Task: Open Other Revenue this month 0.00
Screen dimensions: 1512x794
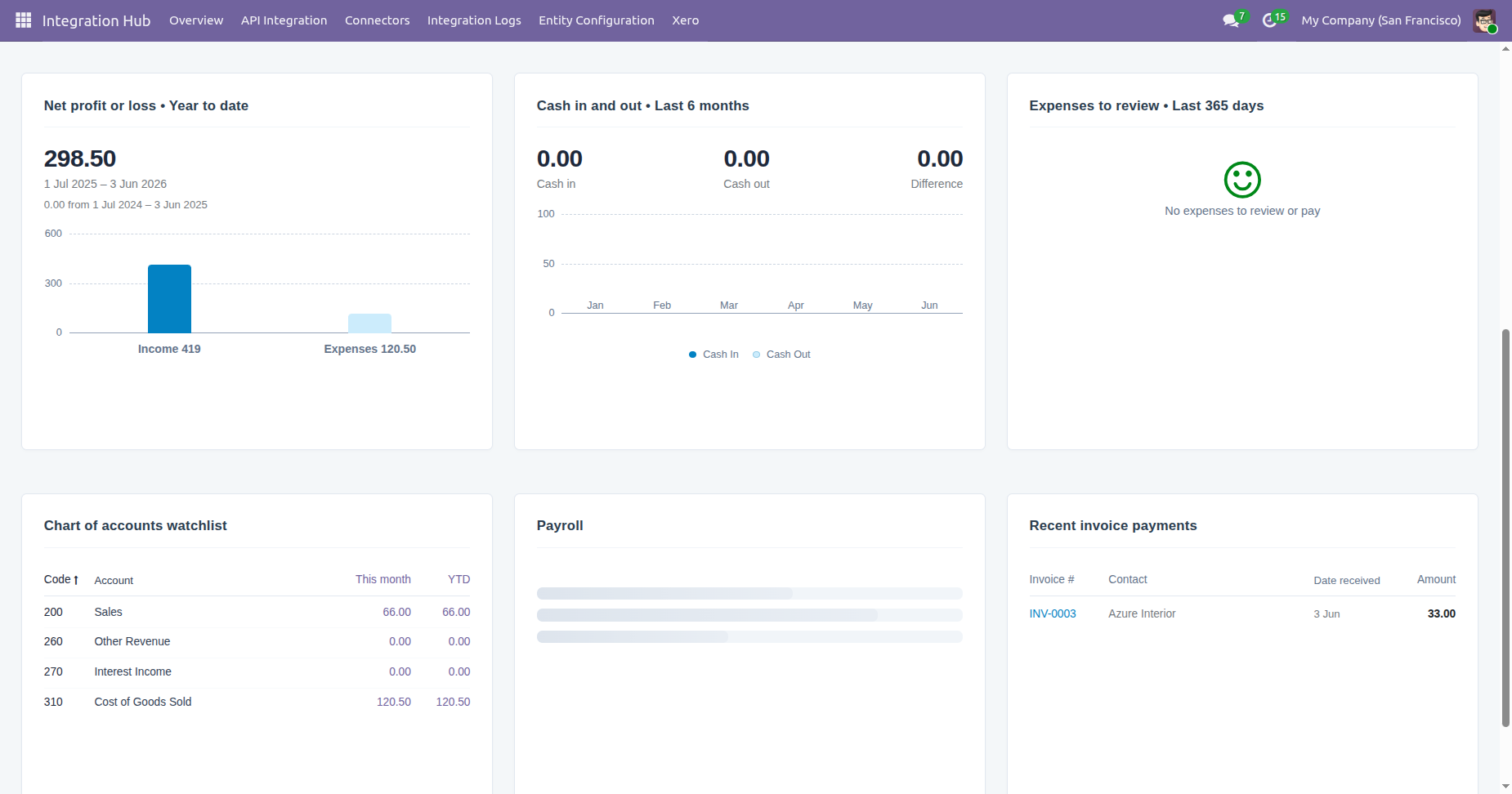Action: (400, 641)
